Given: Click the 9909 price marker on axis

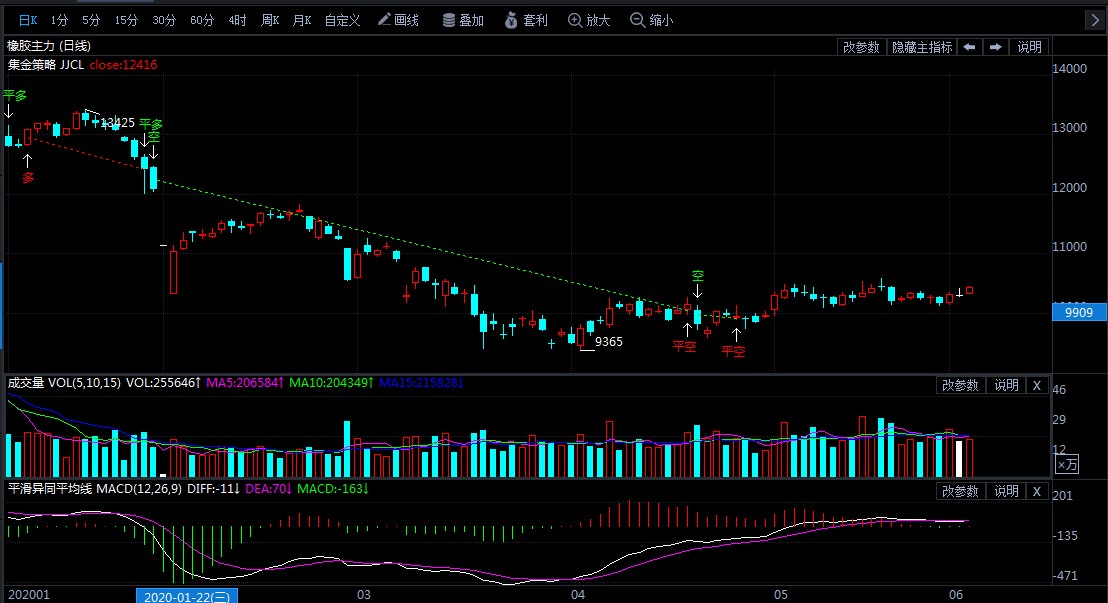Looking at the screenshot, I should (x=1079, y=313).
